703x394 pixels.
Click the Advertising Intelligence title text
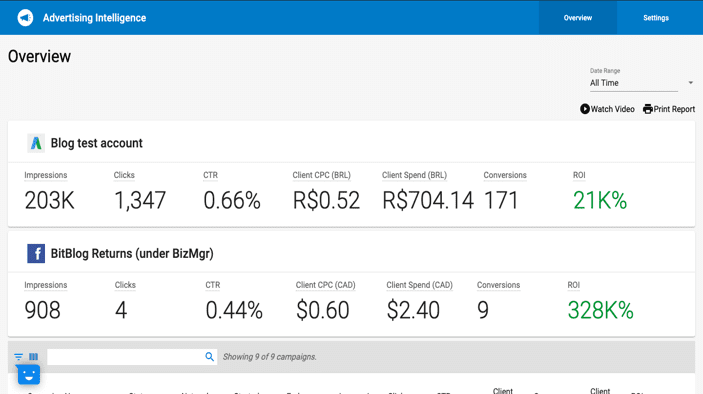pos(95,18)
